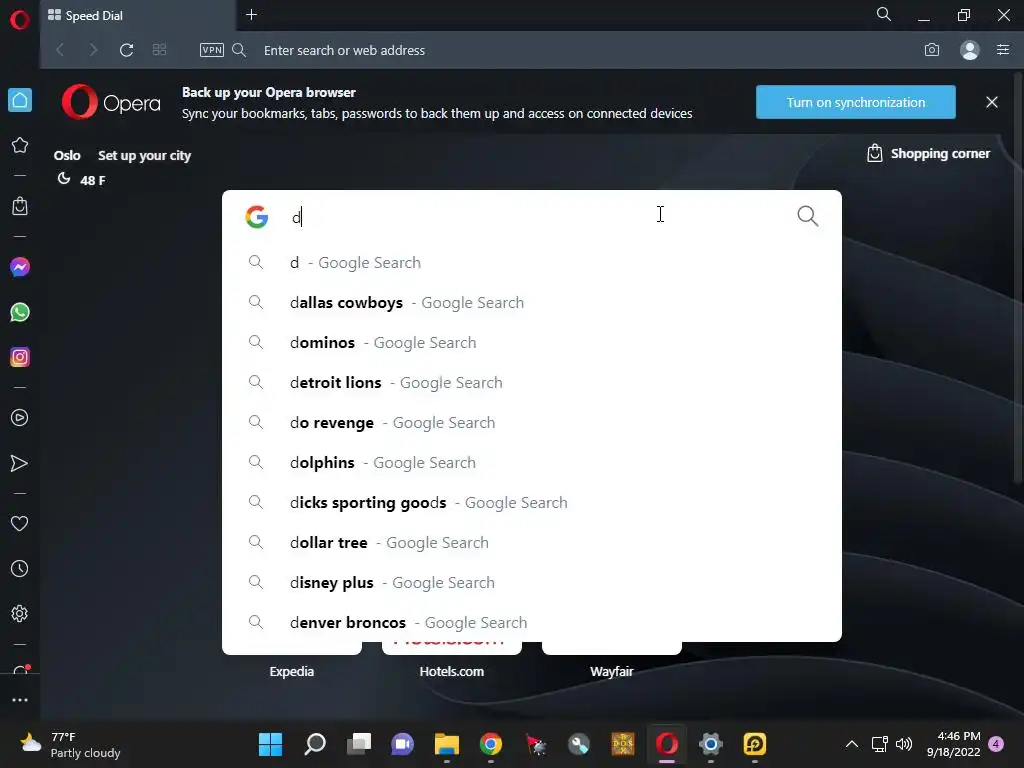The image size is (1024, 768).
Task: Dismiss the Opera backup banner
Action: click(x=991, y=102)
